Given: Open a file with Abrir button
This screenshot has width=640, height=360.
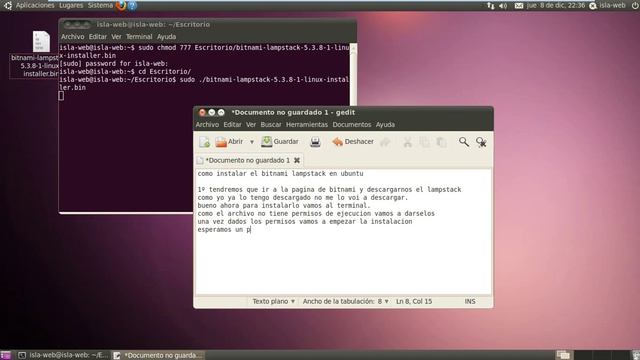Looking at the screenshot, I should (x=229, y=142).
